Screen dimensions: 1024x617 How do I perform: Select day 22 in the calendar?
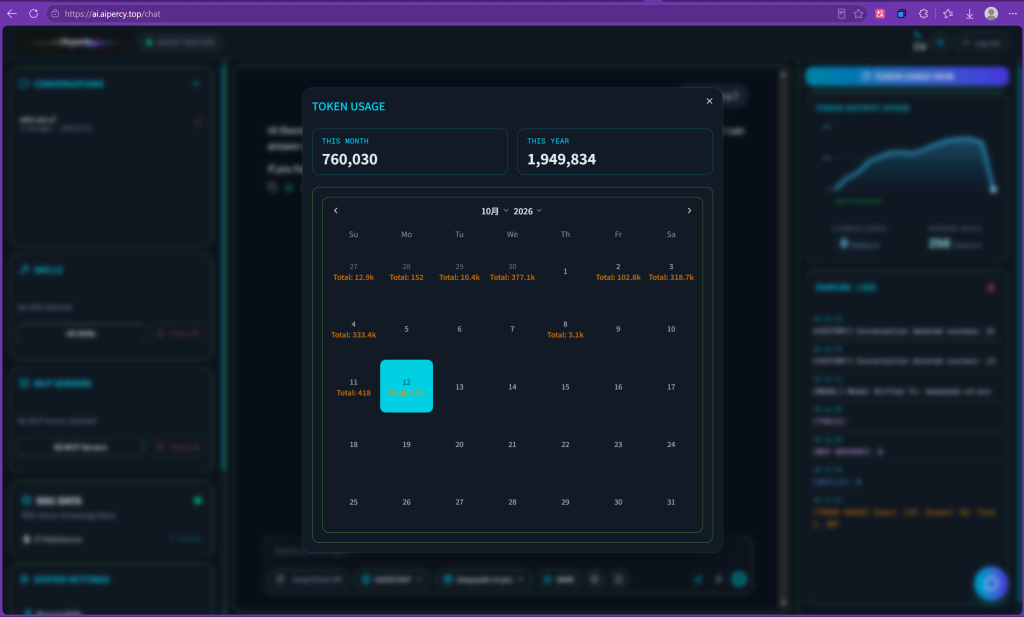[565, 445]
